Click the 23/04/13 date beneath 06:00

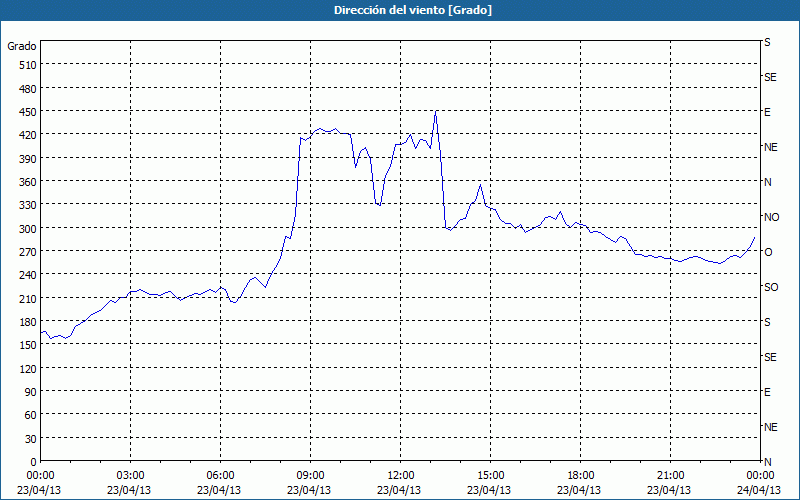(219, 490)
